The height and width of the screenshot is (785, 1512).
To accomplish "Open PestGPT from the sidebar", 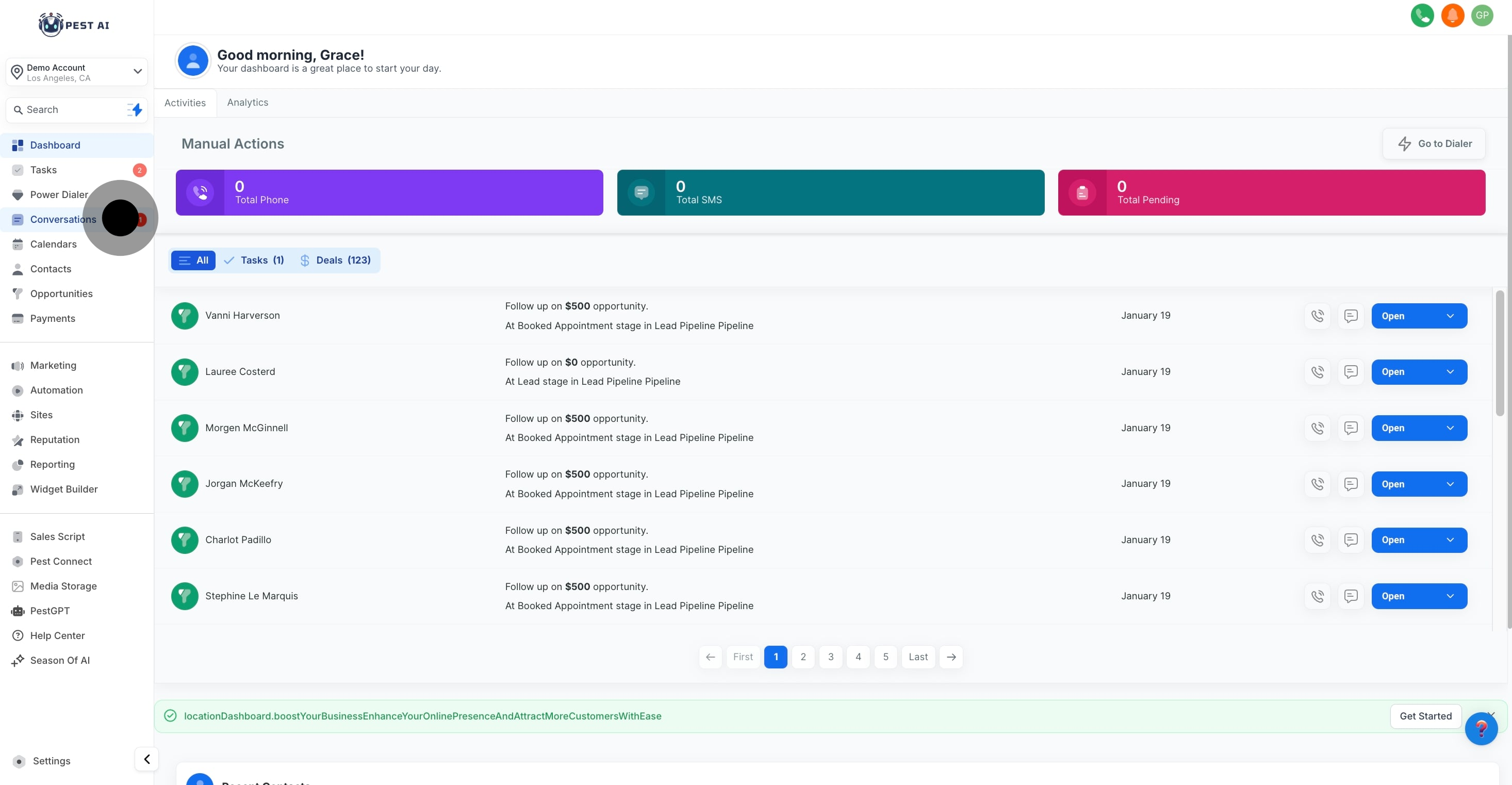I will click(50, 611).
